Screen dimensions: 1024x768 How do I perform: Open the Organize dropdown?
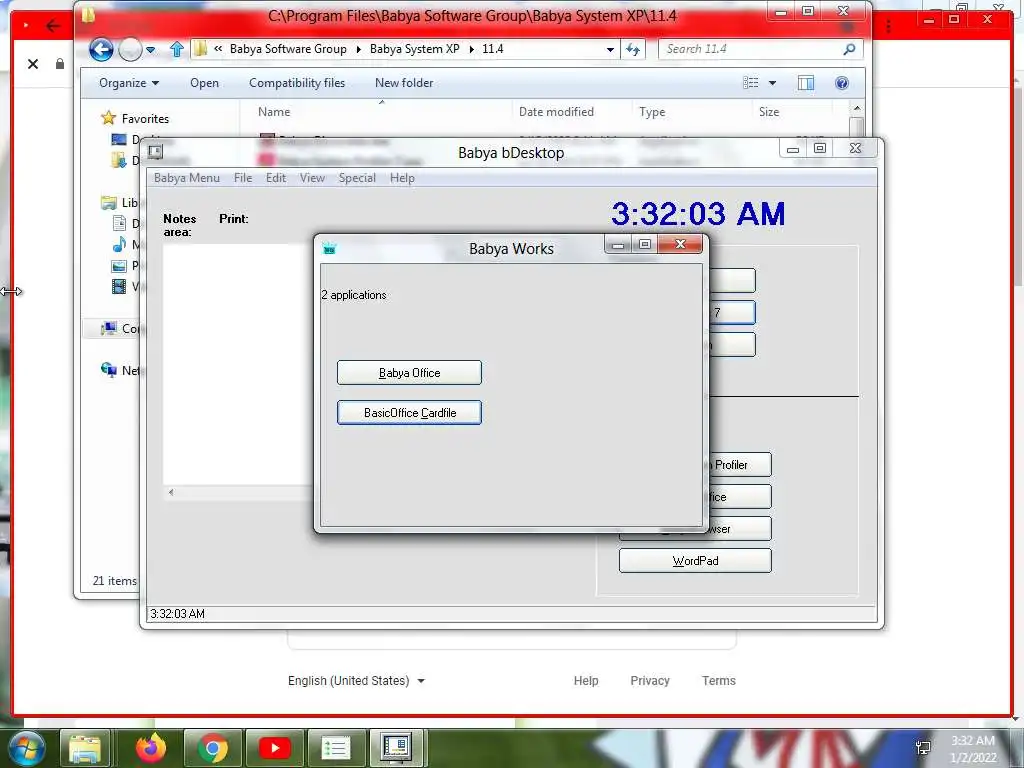pyautogui.click(x=129, y=83)
